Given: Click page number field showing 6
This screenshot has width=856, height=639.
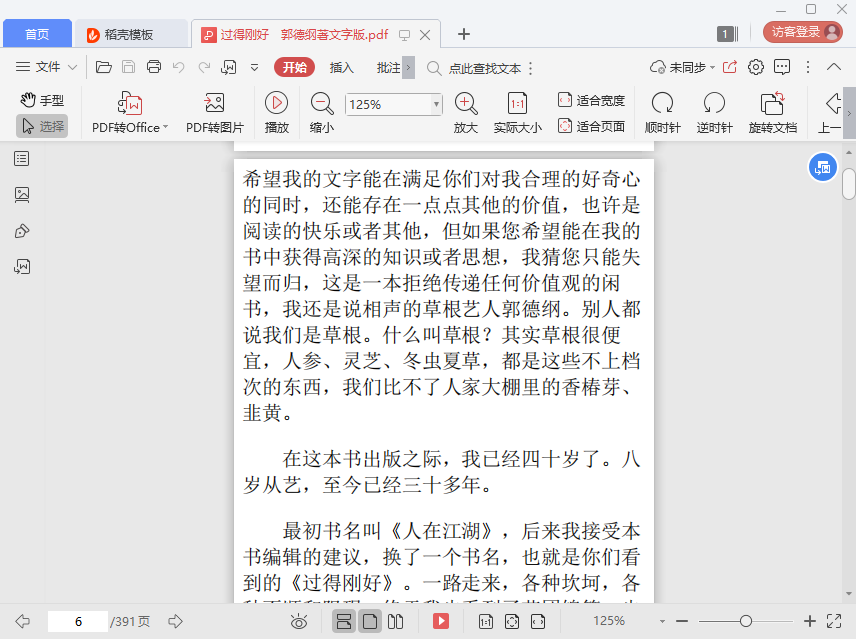Looking at the screenshot, I should coord(78,622).
